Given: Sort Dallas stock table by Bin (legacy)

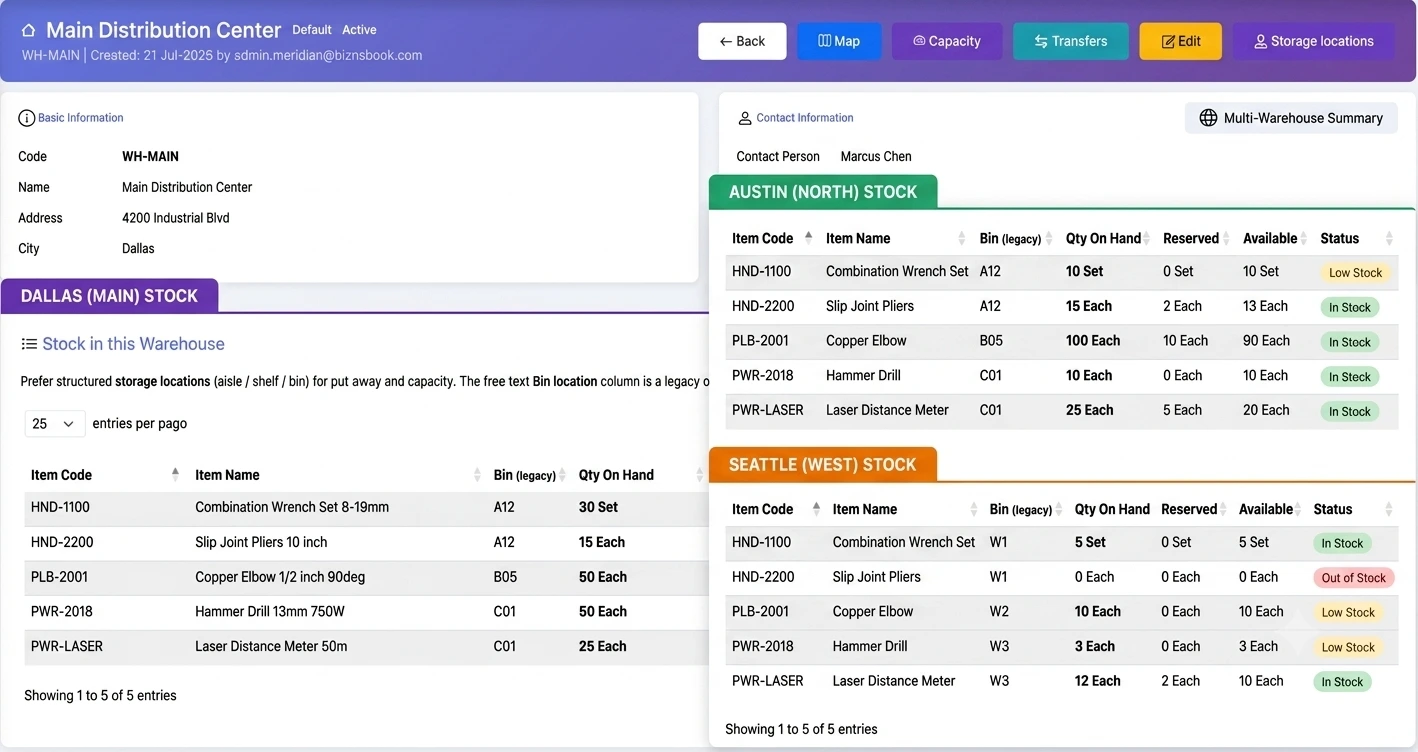Looking at the screenshot, I should coord(562,474).
